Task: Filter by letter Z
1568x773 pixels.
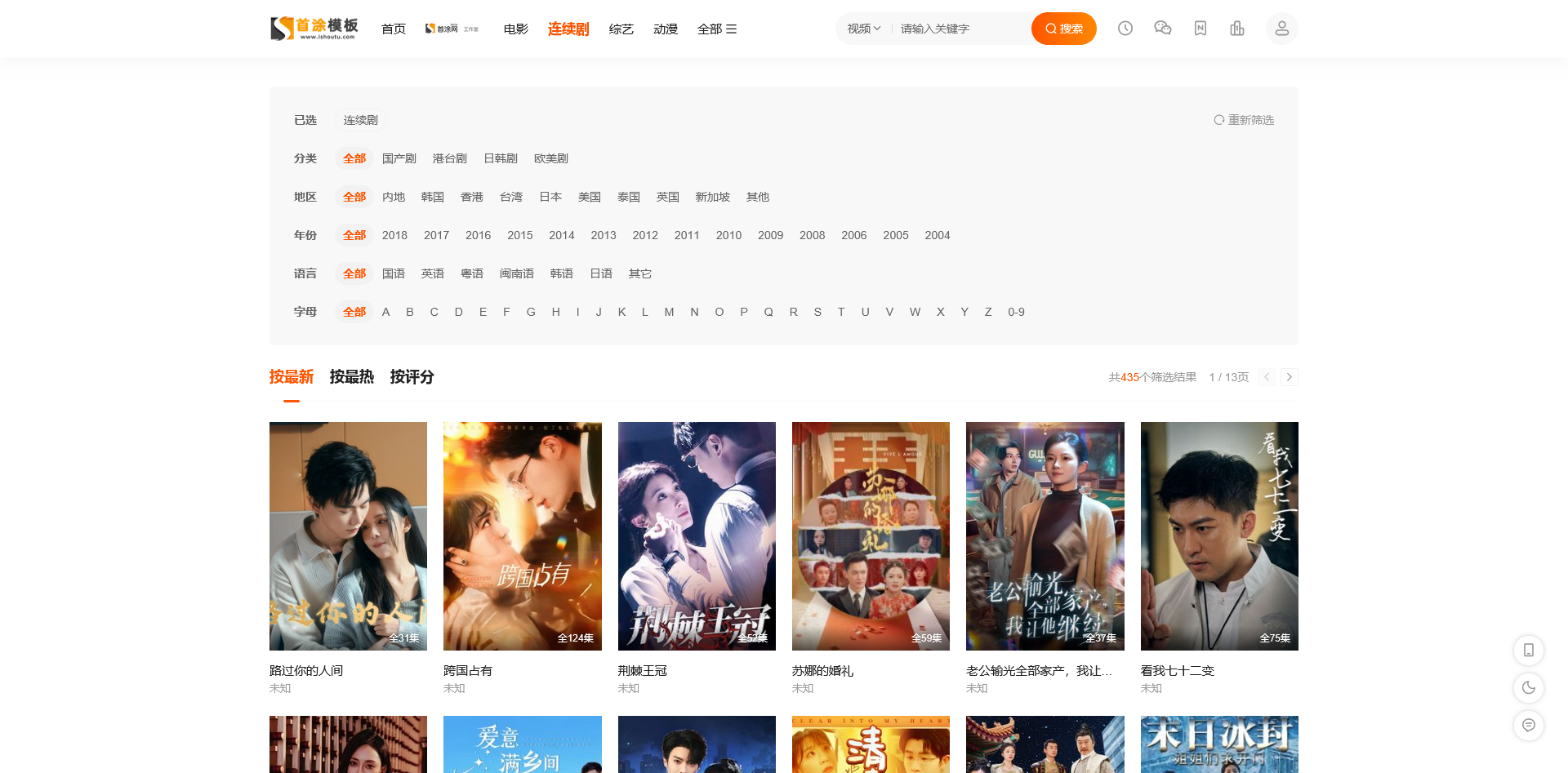Action: (988, 312)
